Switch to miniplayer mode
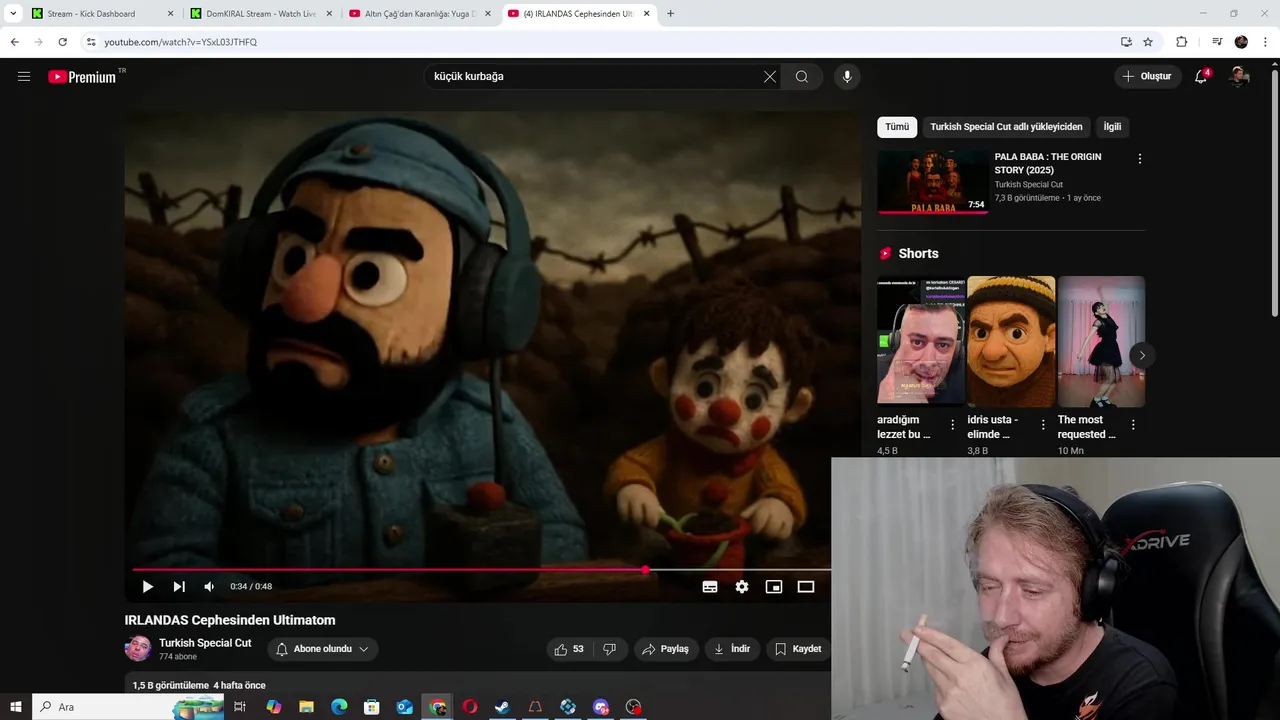 pos(774,587)
